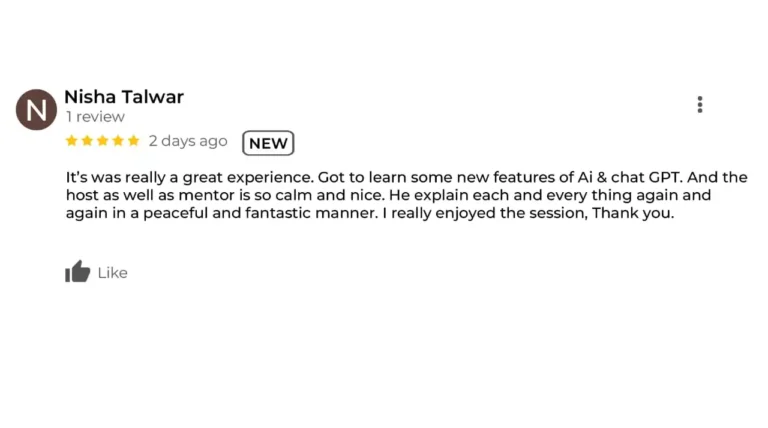768x428 pixels.
Task: Click the "2 days ago" timestamp
Action: coord(188,141)
